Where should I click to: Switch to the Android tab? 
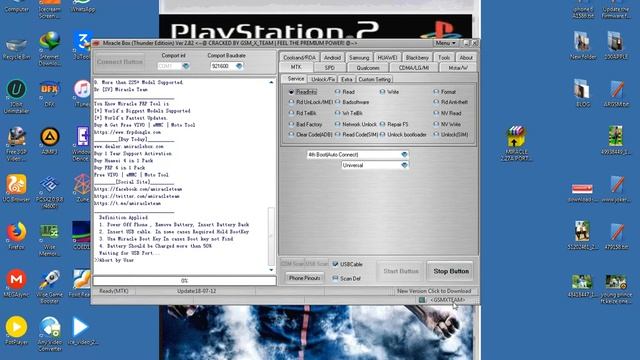[332, 58]
